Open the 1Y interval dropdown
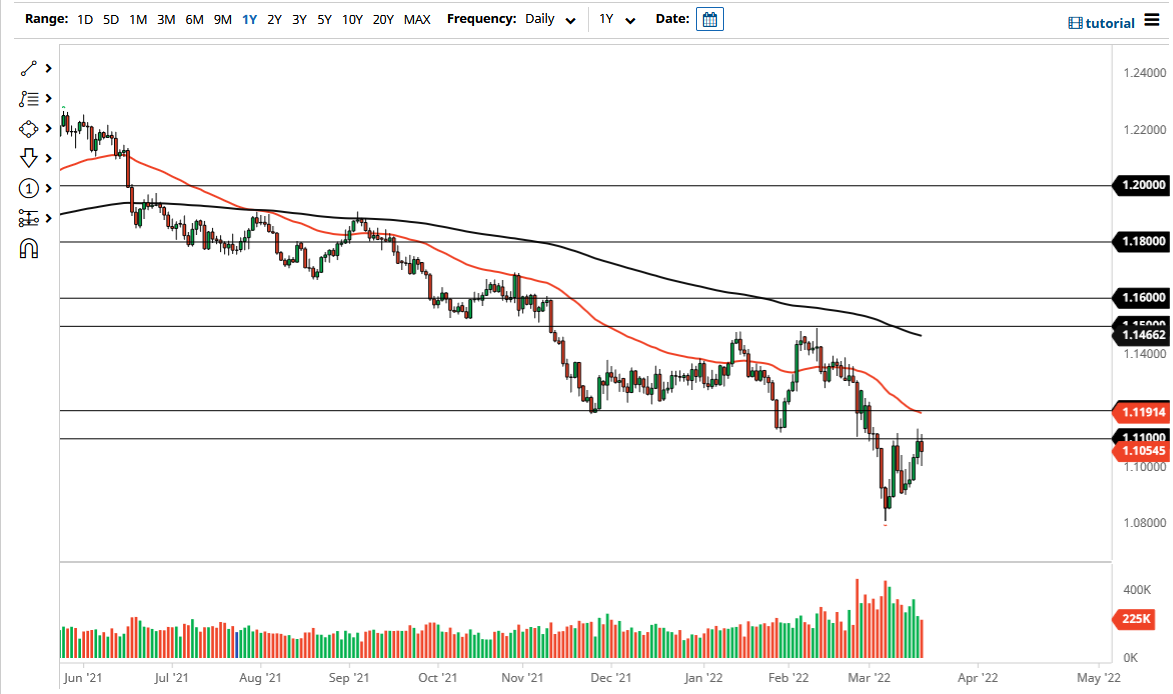The image size is (1173, 694). (616, 18)
